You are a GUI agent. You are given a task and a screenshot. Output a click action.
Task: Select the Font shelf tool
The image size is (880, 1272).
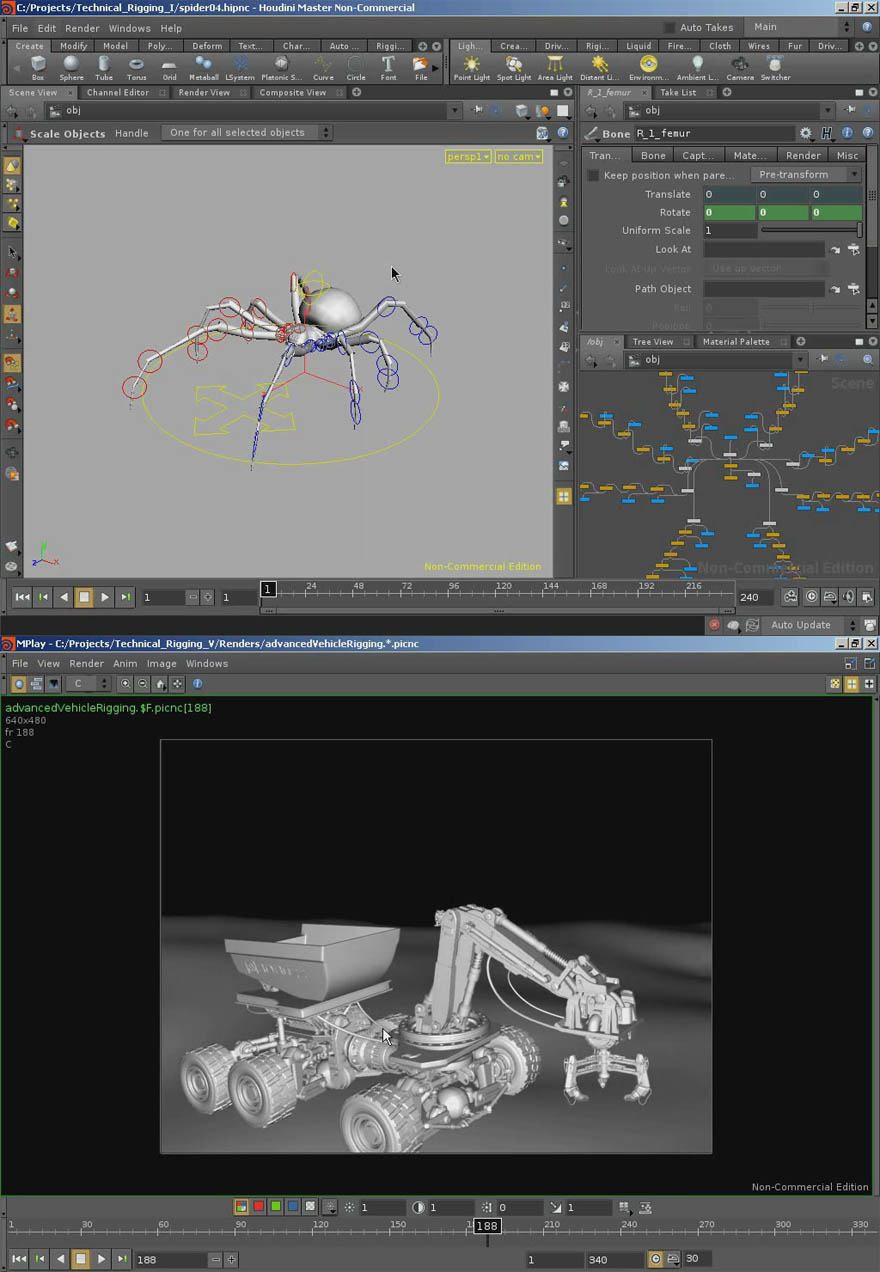click(388, 67)
